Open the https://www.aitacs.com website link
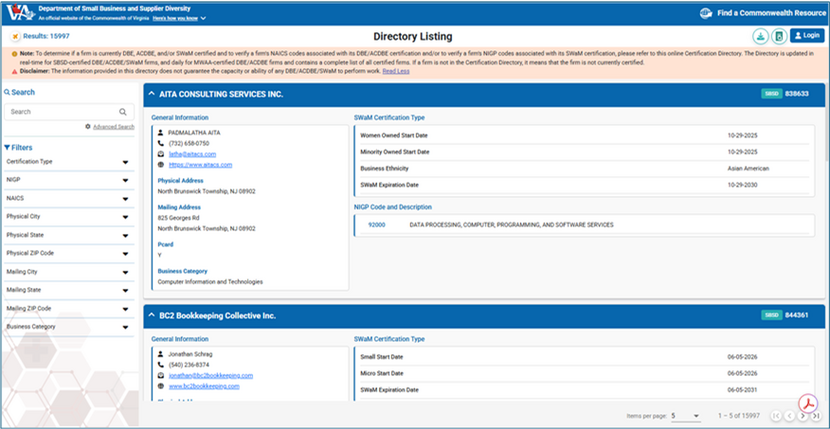Viewport: 830px width, 429px height. point(200,165)
